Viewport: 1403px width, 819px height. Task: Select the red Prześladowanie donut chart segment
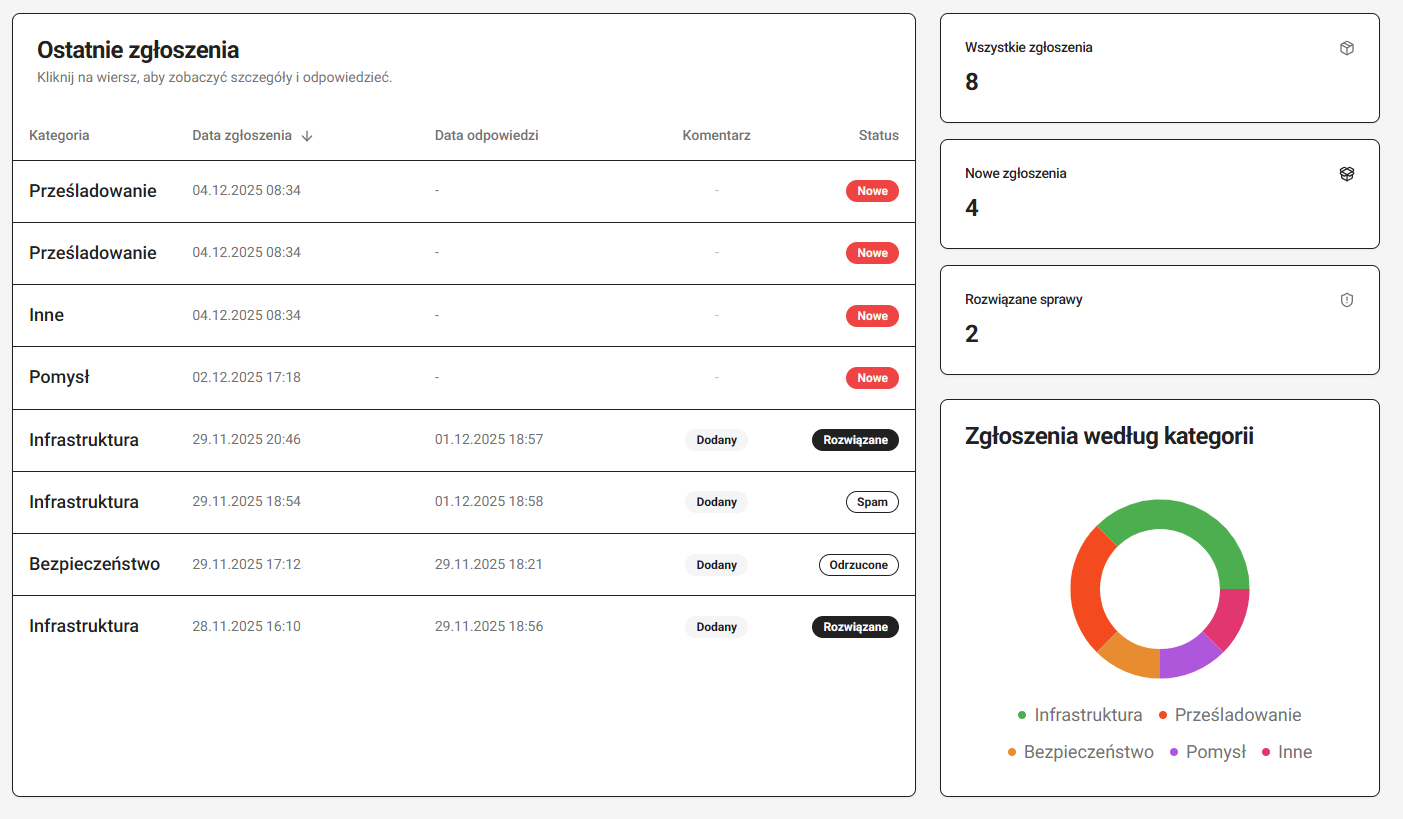click(x=1087, y=590)
